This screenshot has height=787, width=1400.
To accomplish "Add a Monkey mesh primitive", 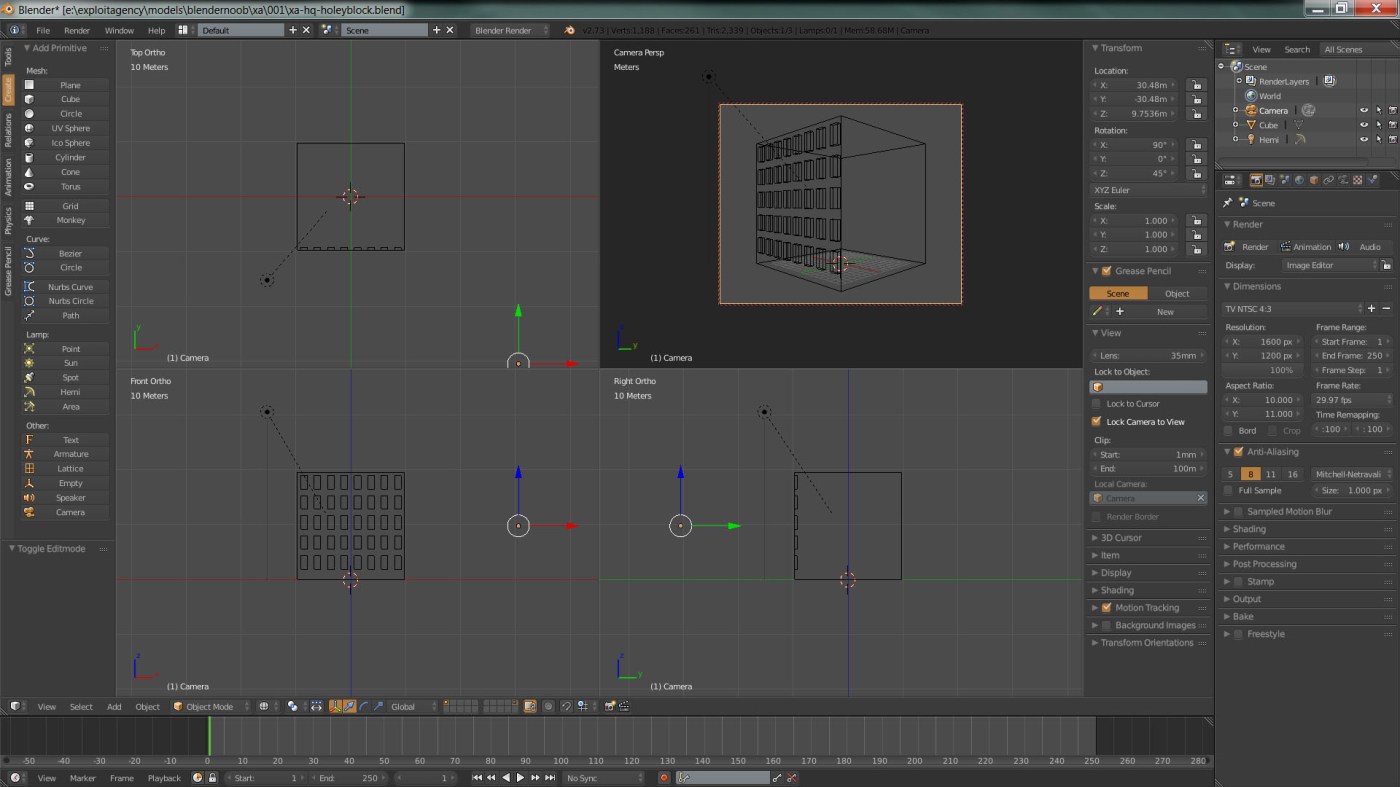I will [70, 220].
